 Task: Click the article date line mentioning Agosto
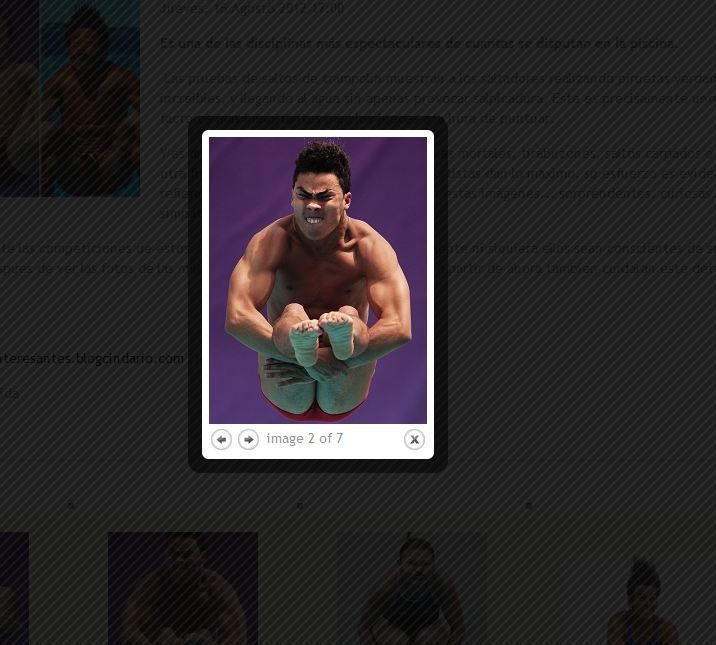coord(253,8)
